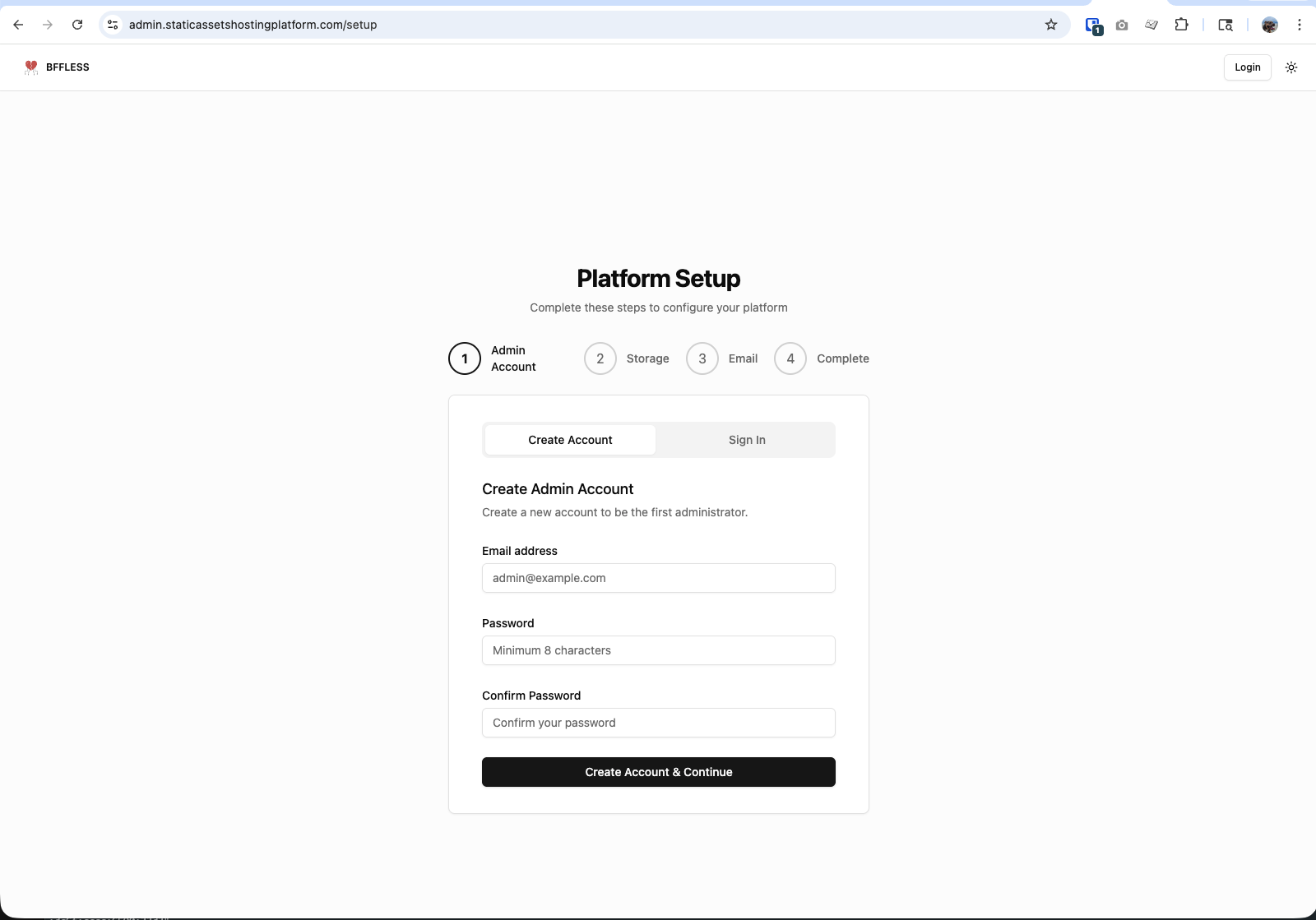The width and height of the screenshot is (1316, 920).
Task: Bookmark this page with the star icon
Action: click(x=1051, y=25)
